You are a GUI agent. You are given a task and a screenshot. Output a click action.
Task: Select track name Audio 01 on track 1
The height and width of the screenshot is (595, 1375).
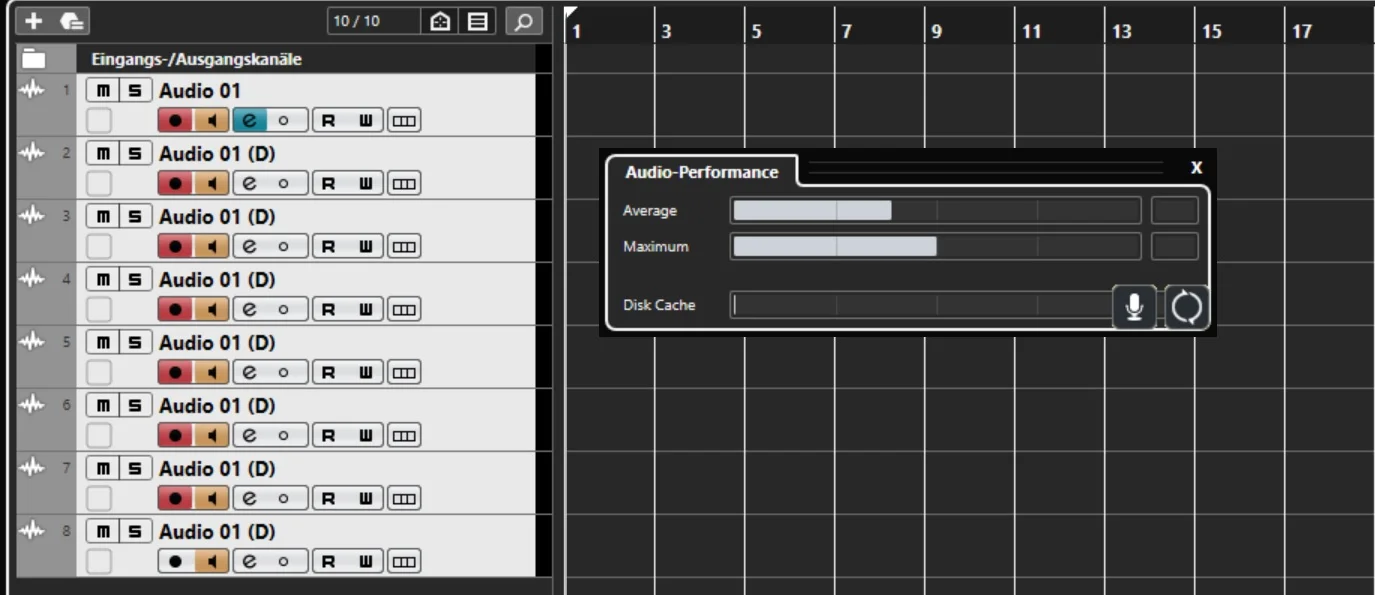pyautogui.click(x=200, y=91)
